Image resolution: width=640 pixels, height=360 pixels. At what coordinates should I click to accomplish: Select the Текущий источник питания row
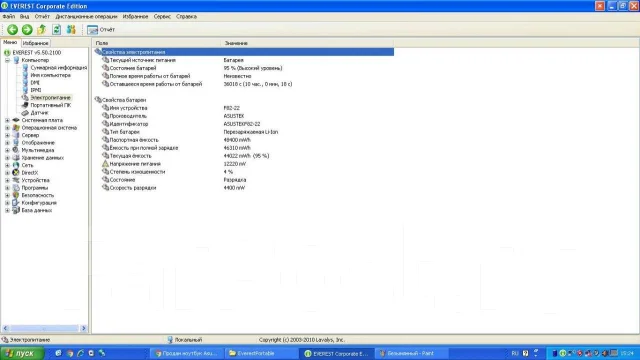[244, 60]
